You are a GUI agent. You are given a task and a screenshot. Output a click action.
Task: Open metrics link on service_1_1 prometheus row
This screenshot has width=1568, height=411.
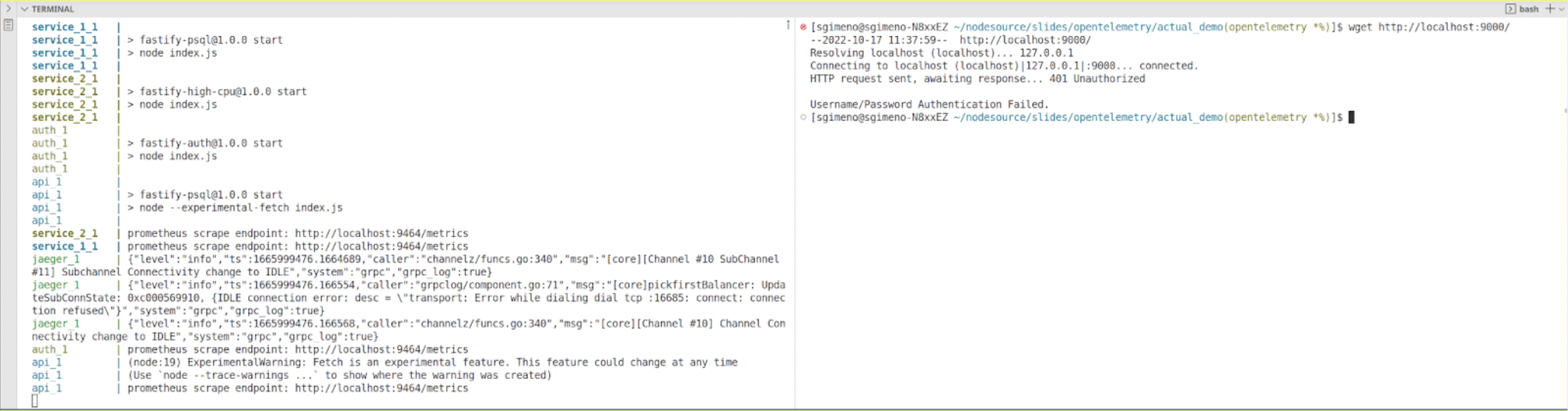click(x=381, y=246)
